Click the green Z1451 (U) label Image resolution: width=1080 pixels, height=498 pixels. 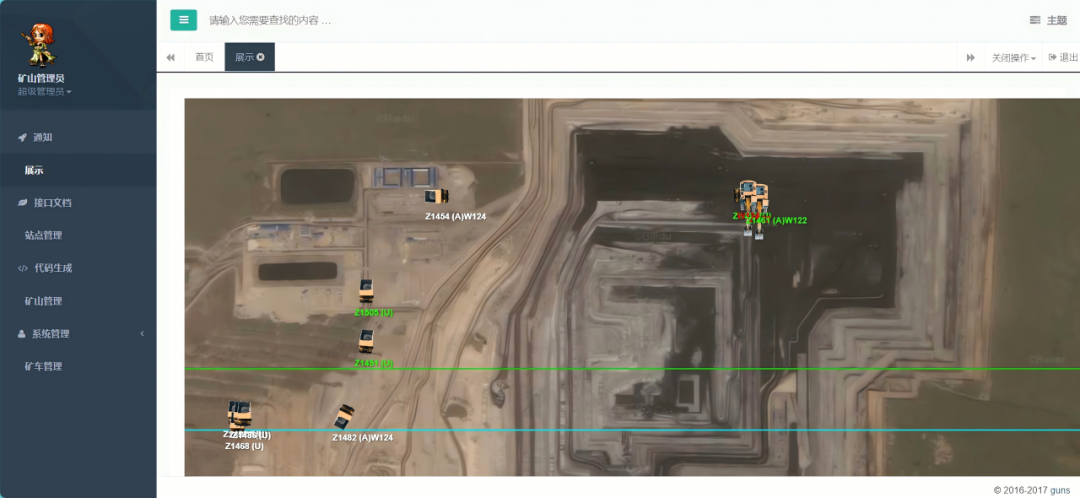374,363
